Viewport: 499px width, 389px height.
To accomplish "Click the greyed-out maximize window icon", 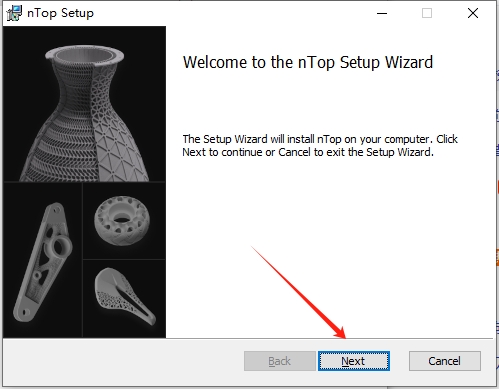I will 427,13.
